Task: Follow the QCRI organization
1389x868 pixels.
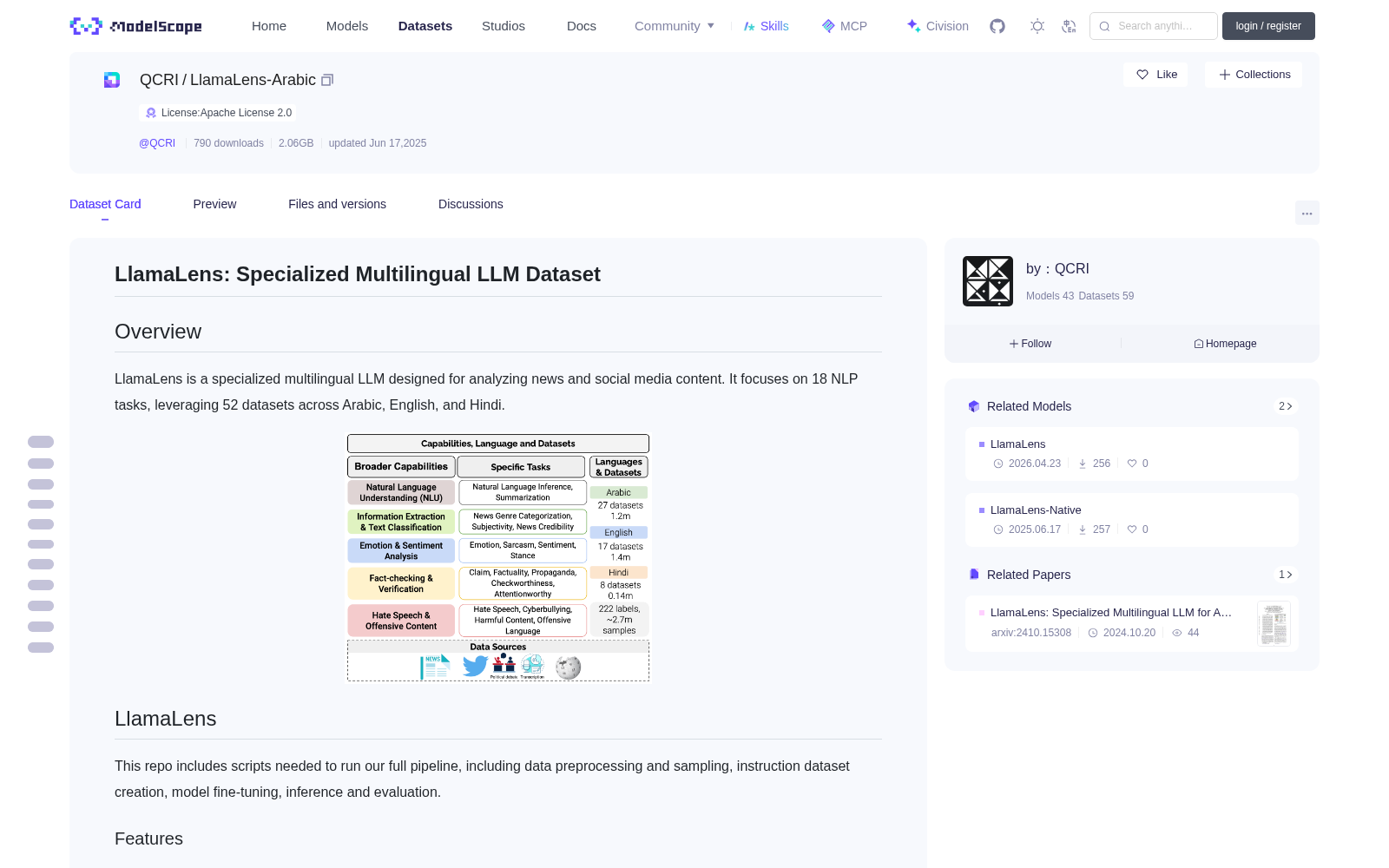Action: tap(1030, 344)
